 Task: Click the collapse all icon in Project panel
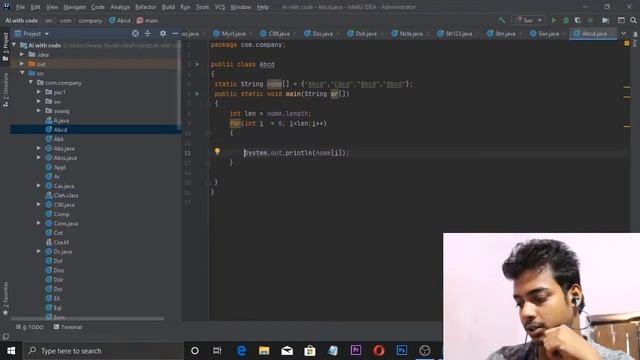coord(148,33)
